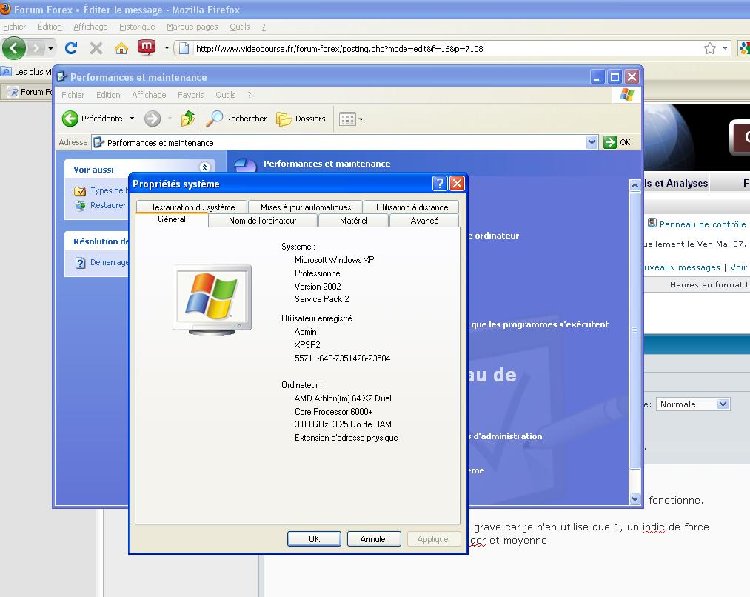
Task: Click the OK button in Propriétés système
Action: click(313, 539)
